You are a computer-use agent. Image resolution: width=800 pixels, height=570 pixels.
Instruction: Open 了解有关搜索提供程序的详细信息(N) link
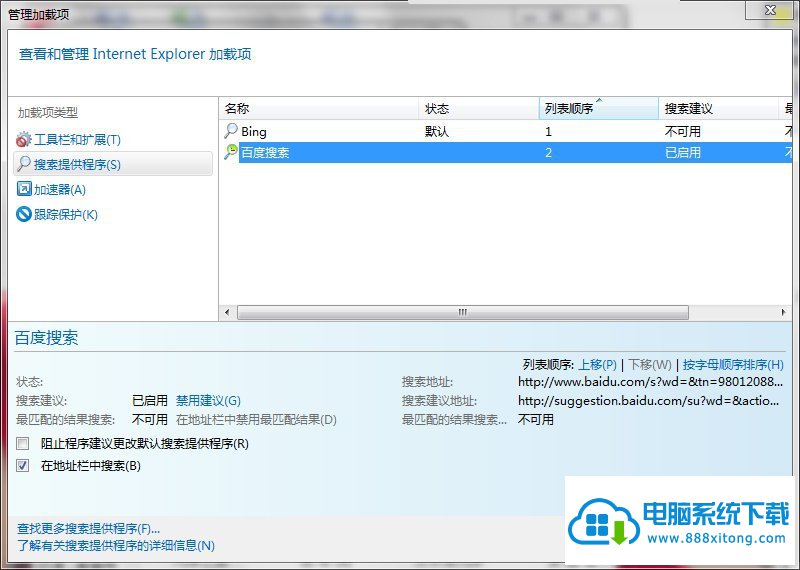tap(116, 546)
